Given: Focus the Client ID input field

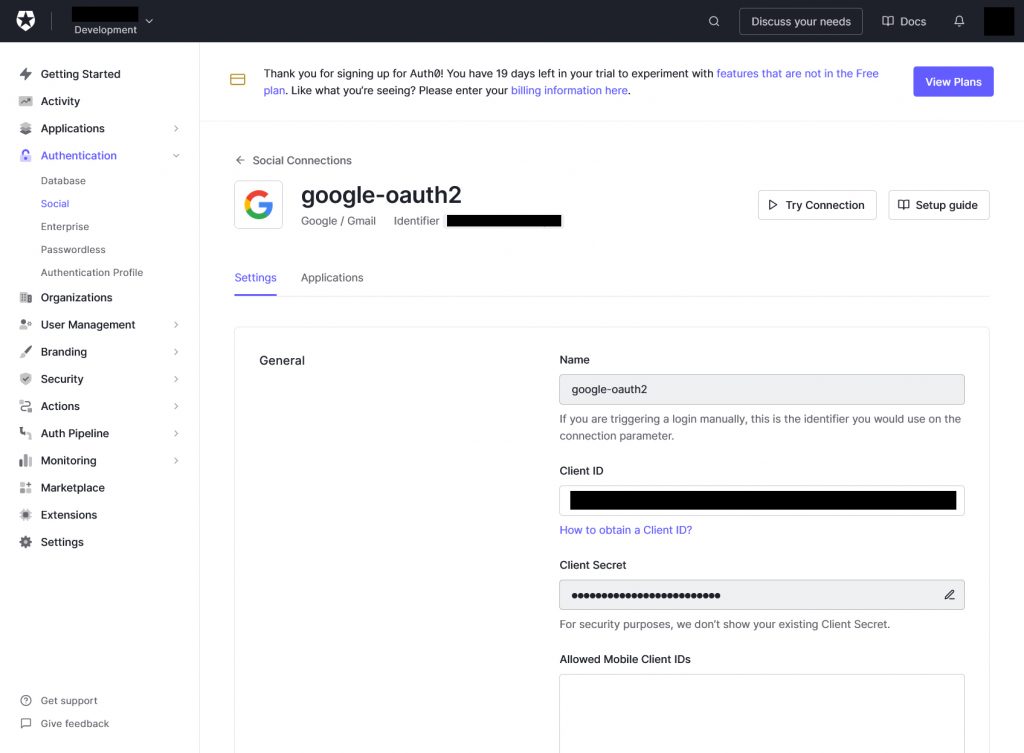Looking at the screenshot, I should (x=761, y=500).
